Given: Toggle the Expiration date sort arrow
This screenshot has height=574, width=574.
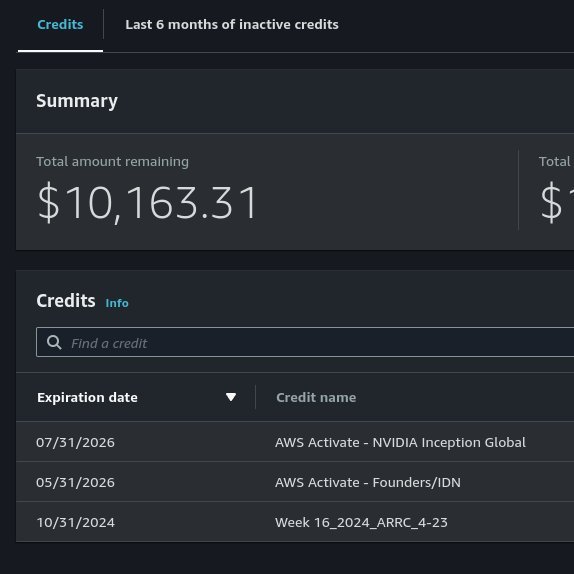Looking at the screenshot, I should coord(231,397).
